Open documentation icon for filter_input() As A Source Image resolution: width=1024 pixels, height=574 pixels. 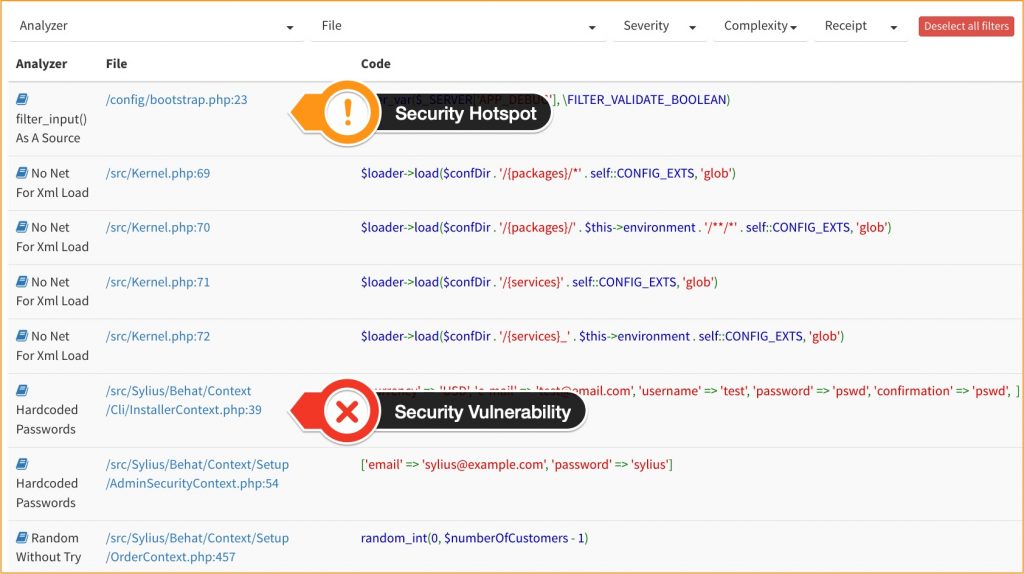[x=22, y=99]
